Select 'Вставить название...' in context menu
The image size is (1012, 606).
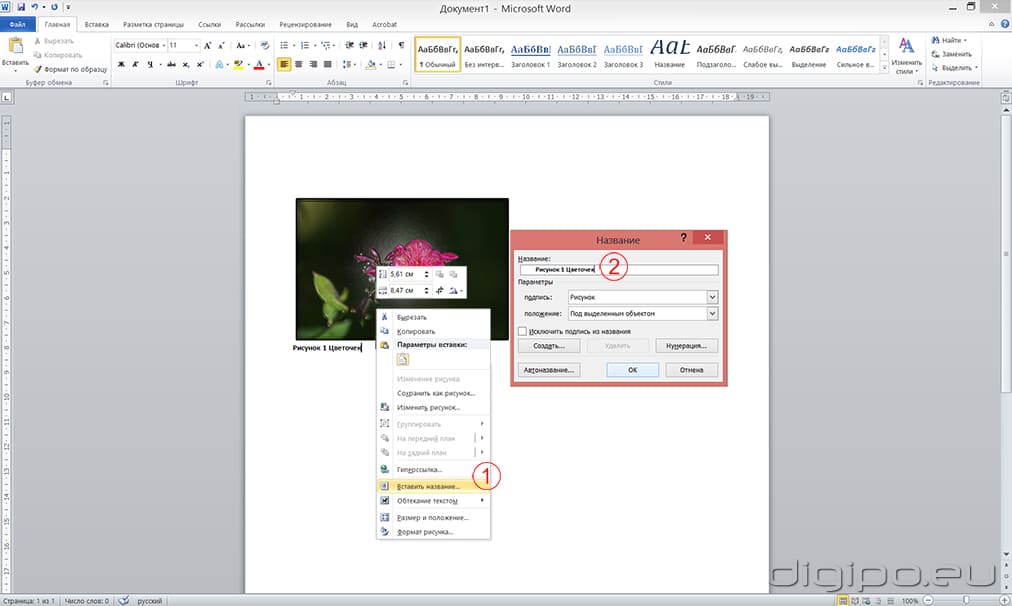(x=428, y=485)
